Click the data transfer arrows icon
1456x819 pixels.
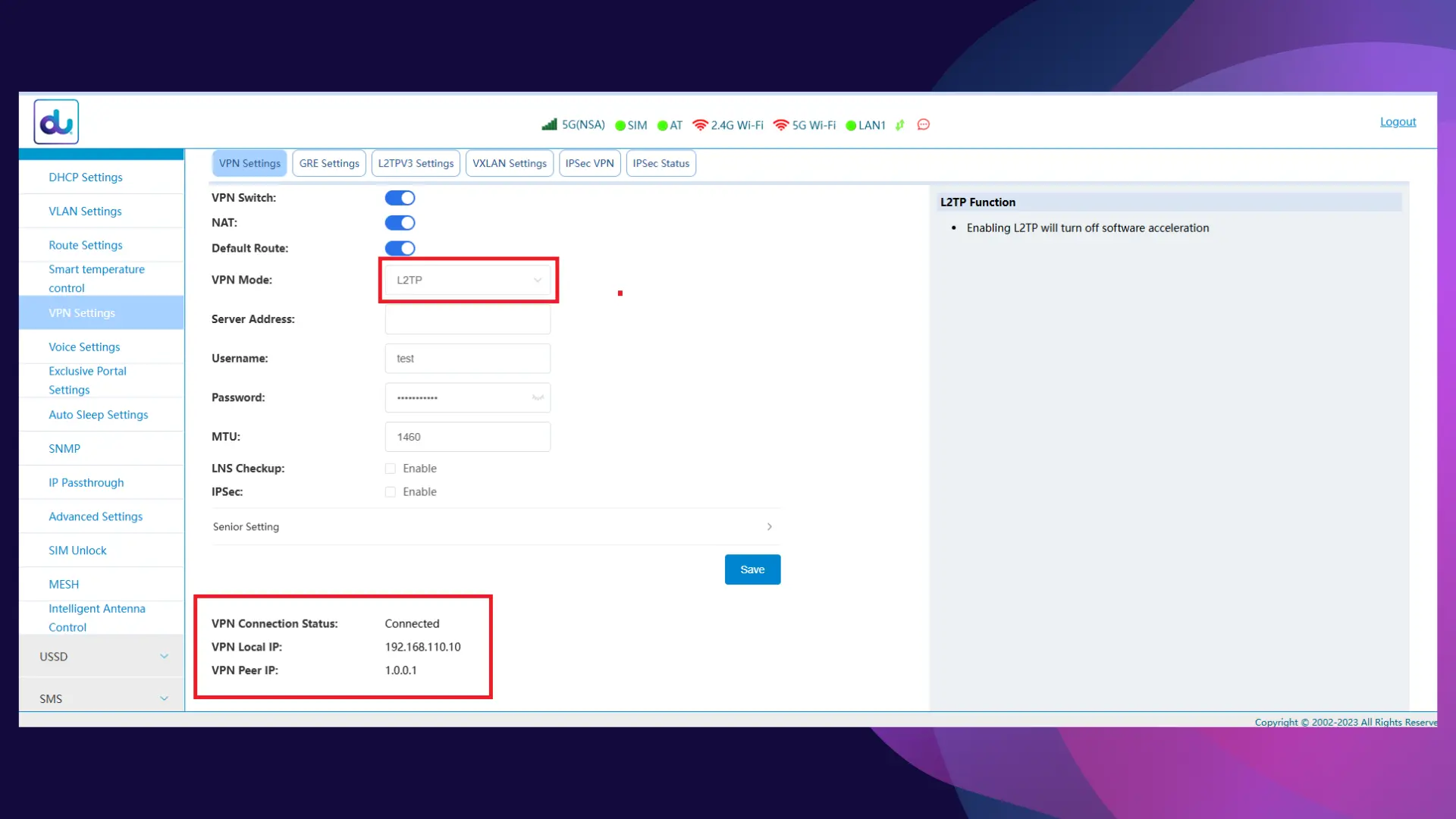click(900, 125)
